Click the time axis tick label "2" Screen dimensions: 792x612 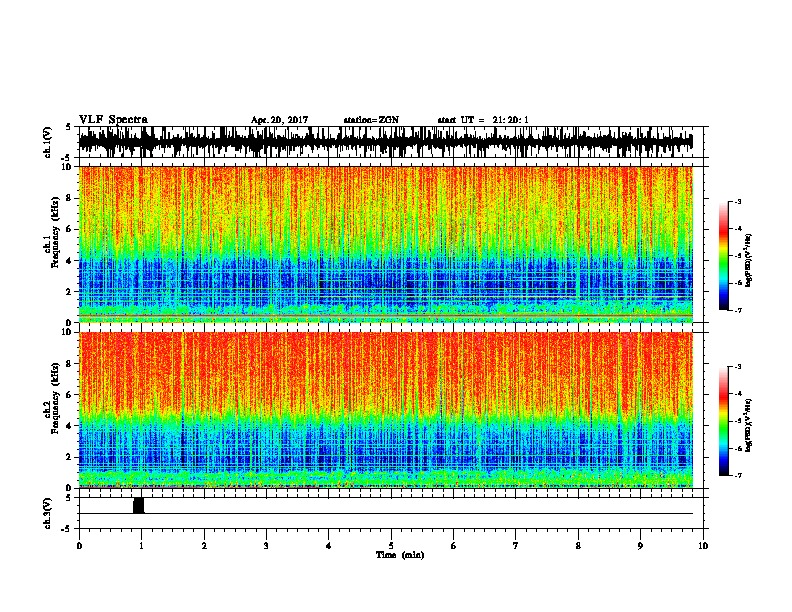pyautogui.click(x=204, y=546)
